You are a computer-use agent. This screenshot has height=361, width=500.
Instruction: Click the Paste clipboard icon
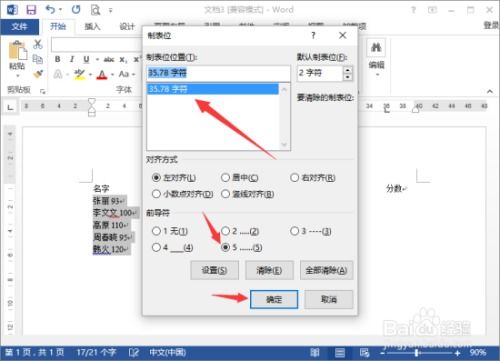pyautogui.click(x=17, y=50)
